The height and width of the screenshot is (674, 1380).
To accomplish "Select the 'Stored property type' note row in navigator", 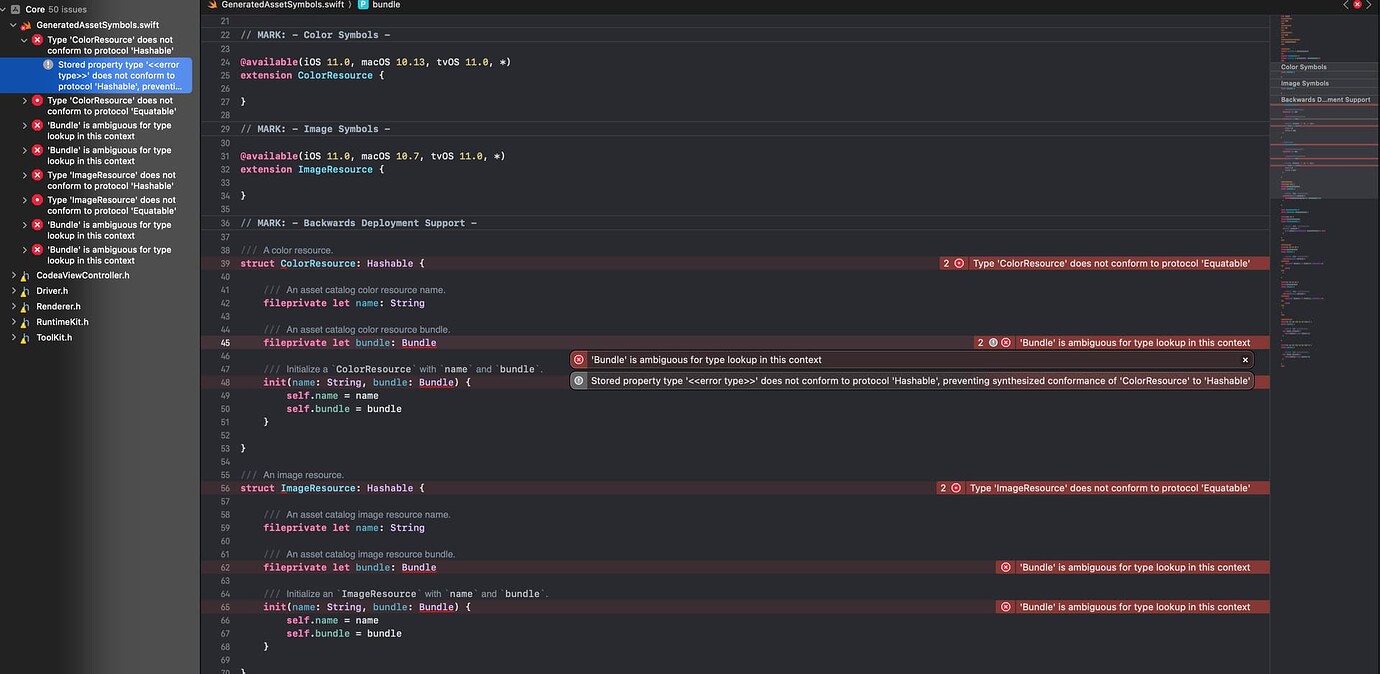I will point(96,75).
